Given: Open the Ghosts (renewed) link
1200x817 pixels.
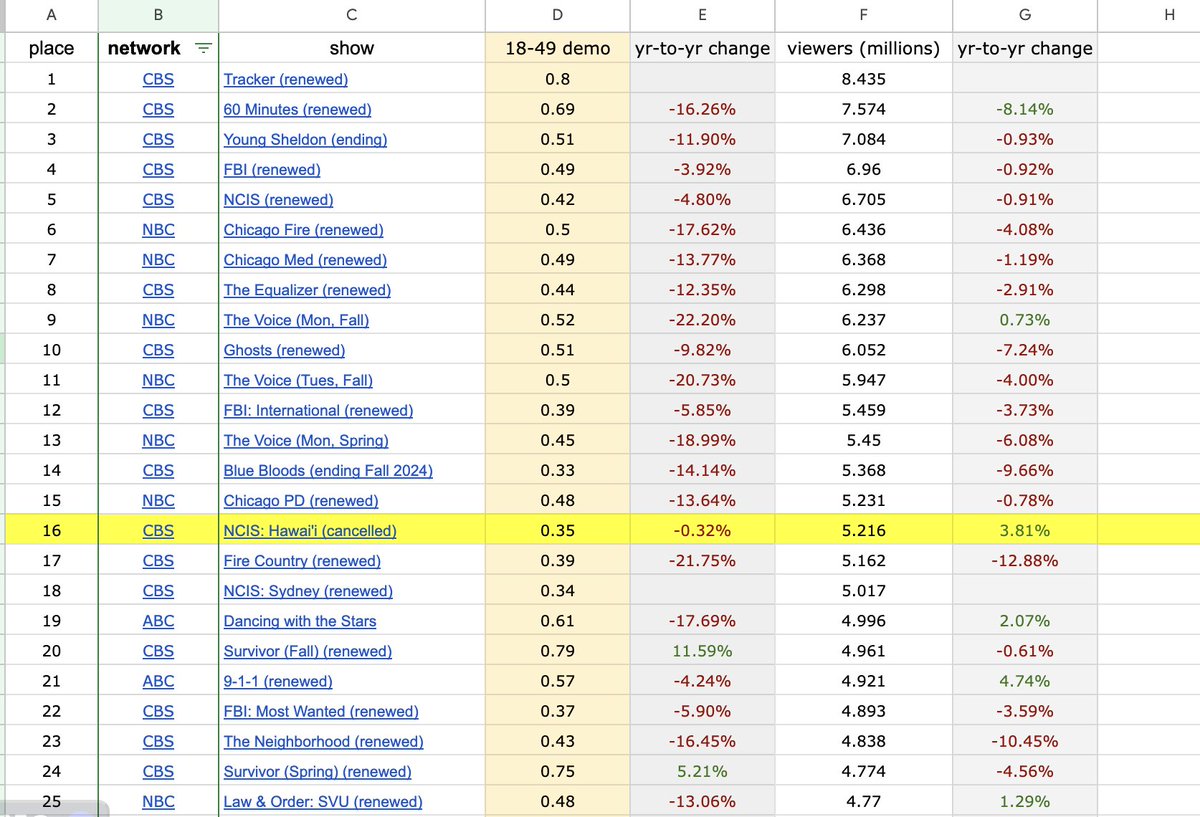Looking at the screenshot, I should coord(284,350).
